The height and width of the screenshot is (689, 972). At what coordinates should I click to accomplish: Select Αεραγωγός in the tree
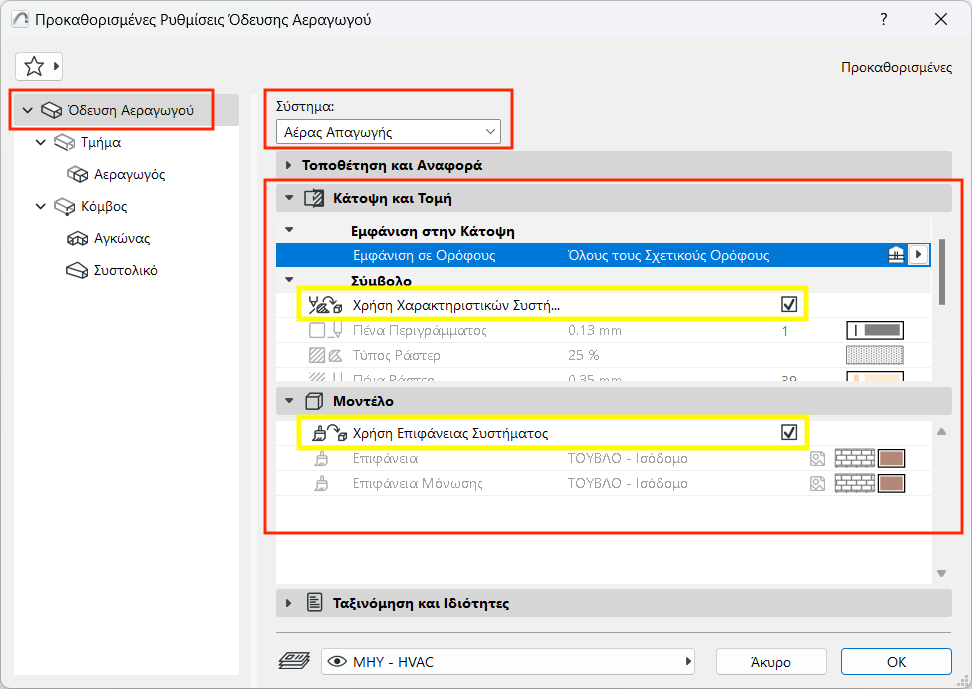tap(130, 175)
